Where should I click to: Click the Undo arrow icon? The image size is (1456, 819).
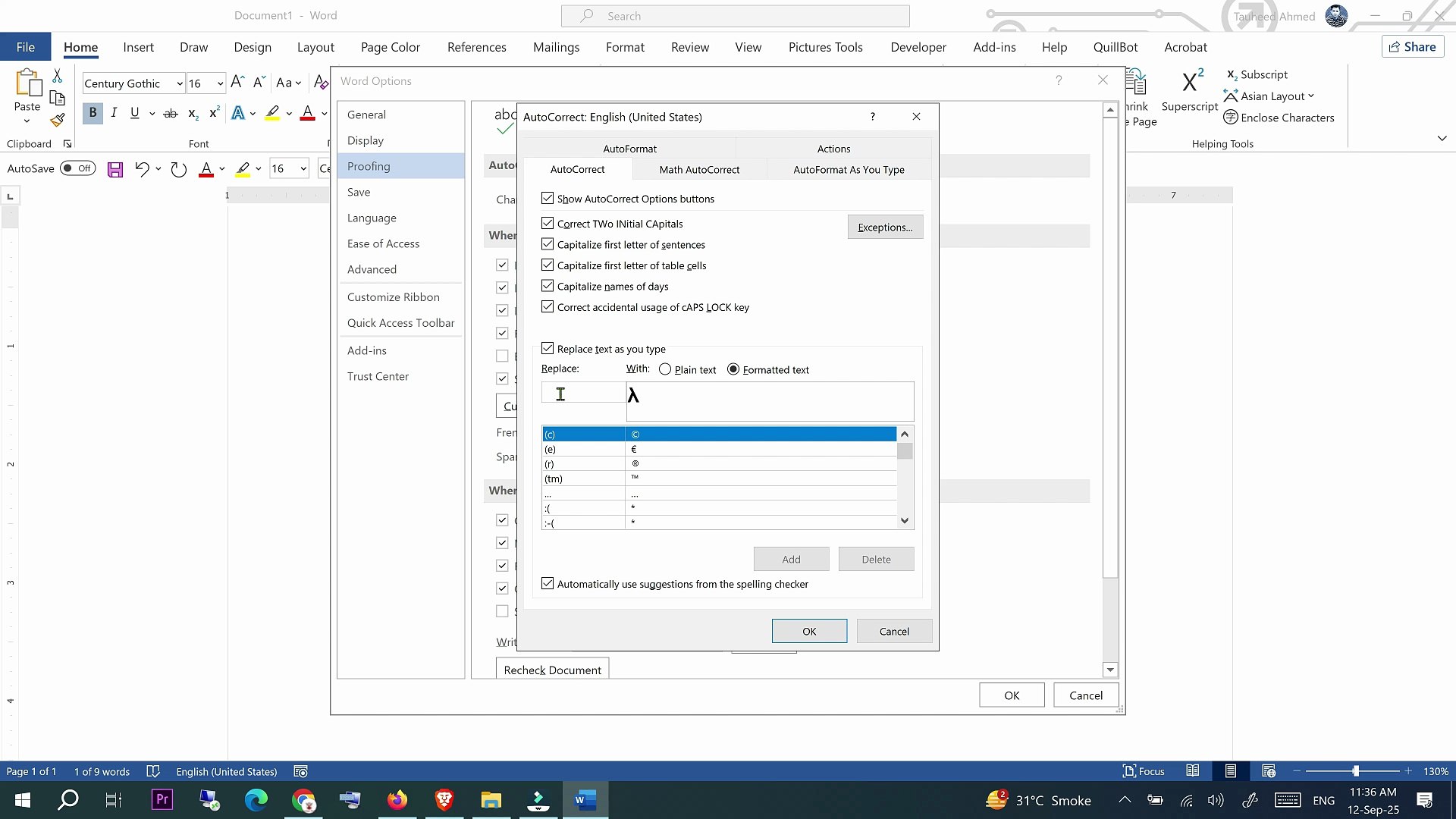click(x=141, y=169)
